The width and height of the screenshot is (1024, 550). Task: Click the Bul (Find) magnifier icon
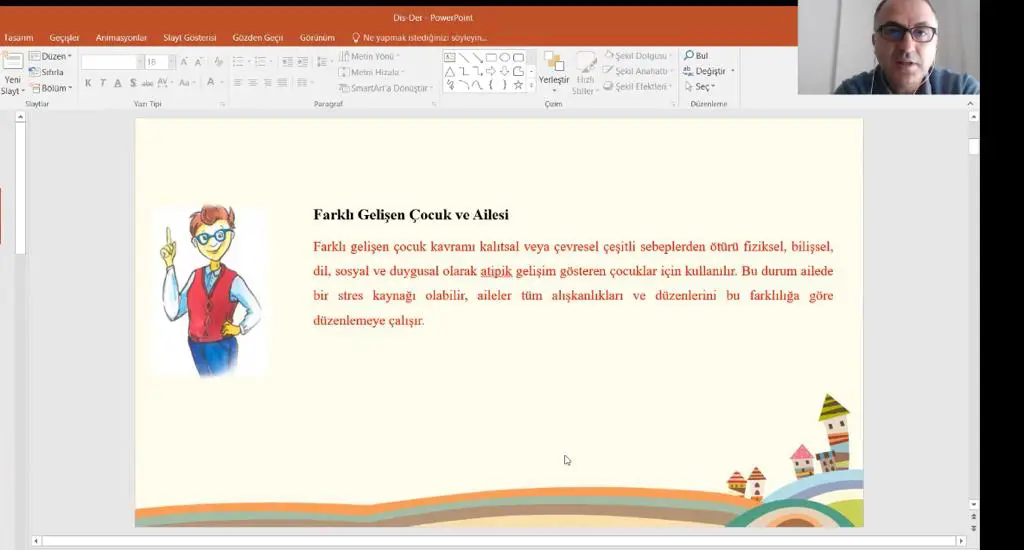click(x=689, y=56)
